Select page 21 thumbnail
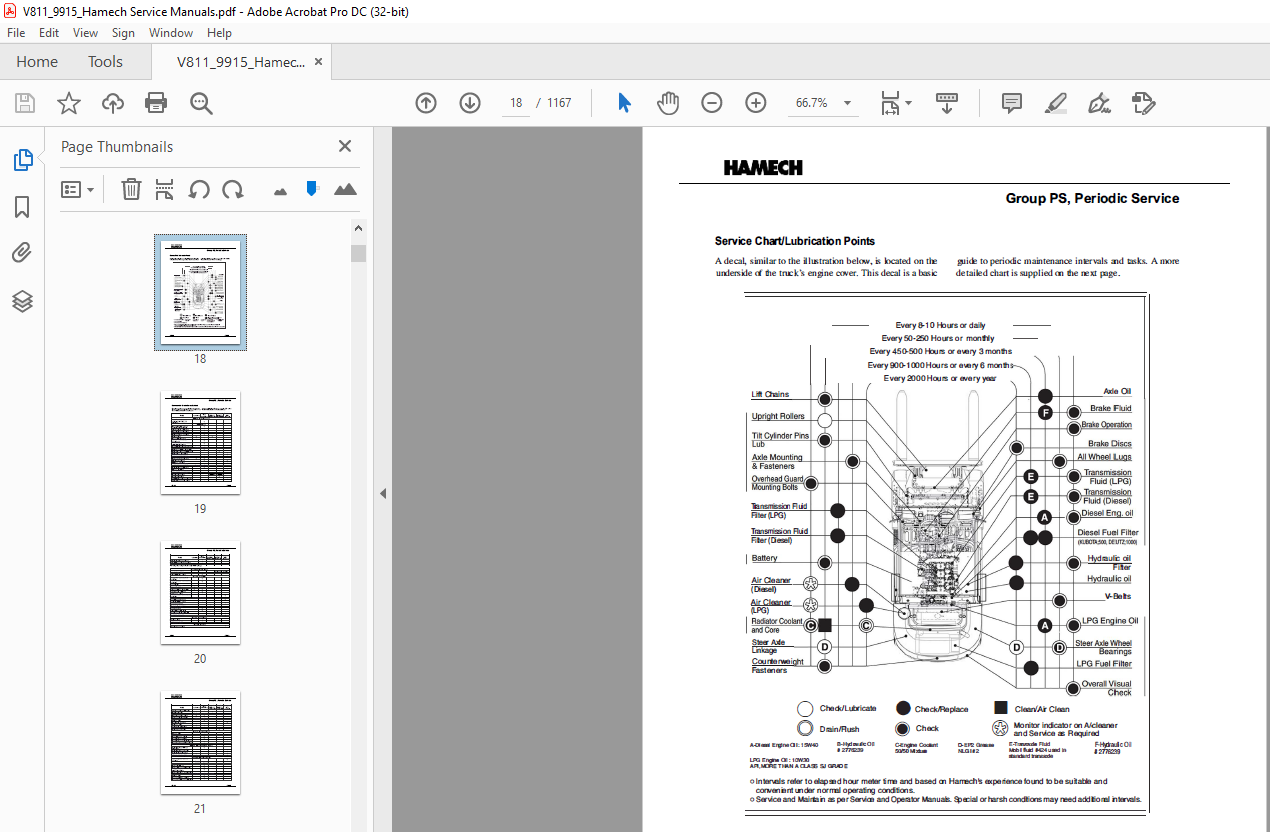This screenshot has height=832, width=1270. tap(200, 743)
